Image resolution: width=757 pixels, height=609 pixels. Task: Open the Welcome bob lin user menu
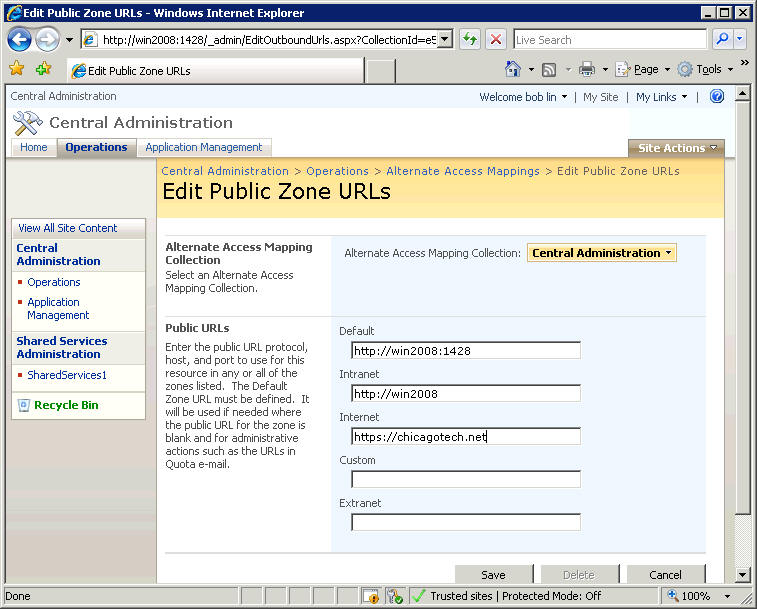[523, 97]
